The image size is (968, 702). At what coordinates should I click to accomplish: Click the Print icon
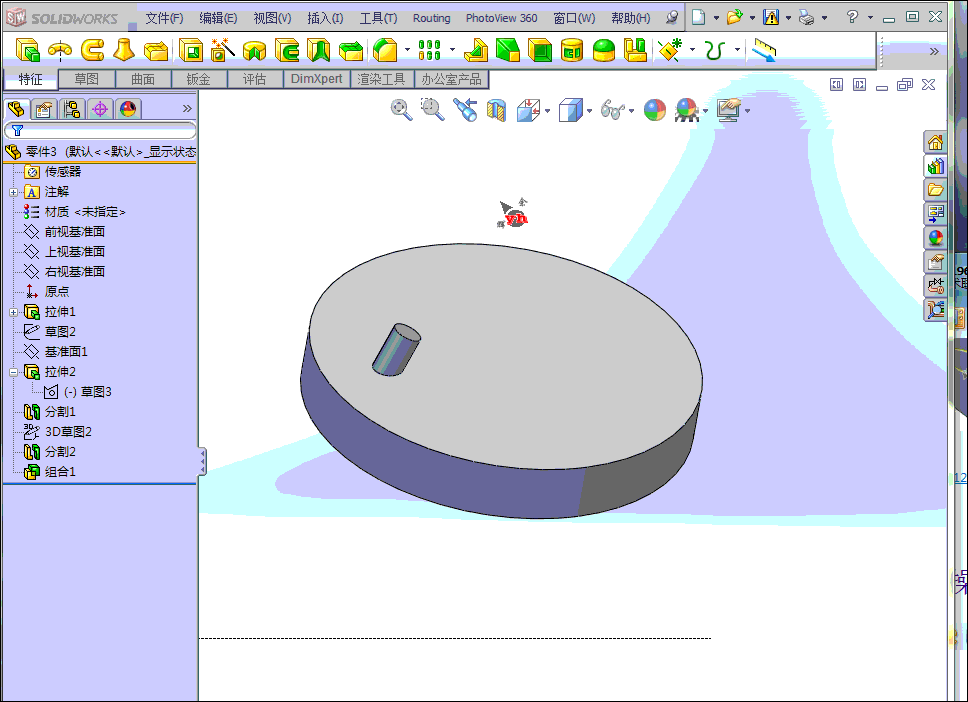(806, 17)
